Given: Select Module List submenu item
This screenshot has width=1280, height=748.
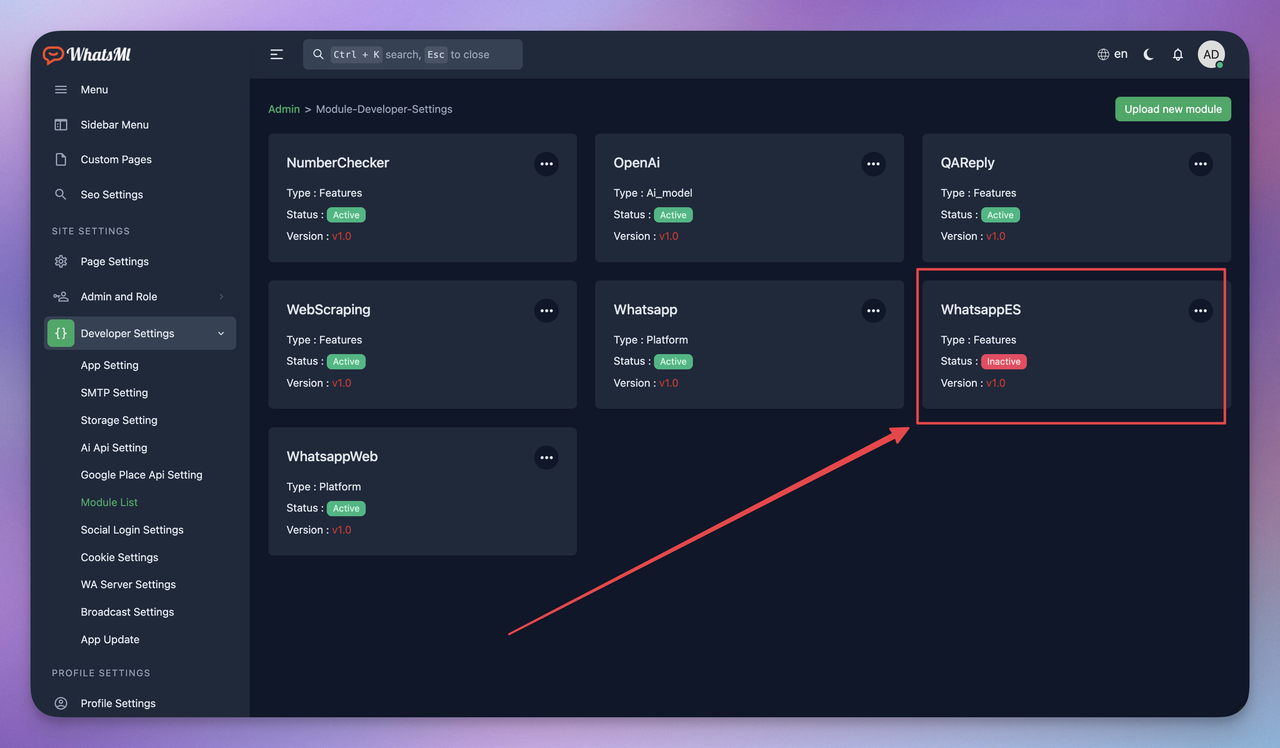Looking at the screenshot, I should pos(109,503).
